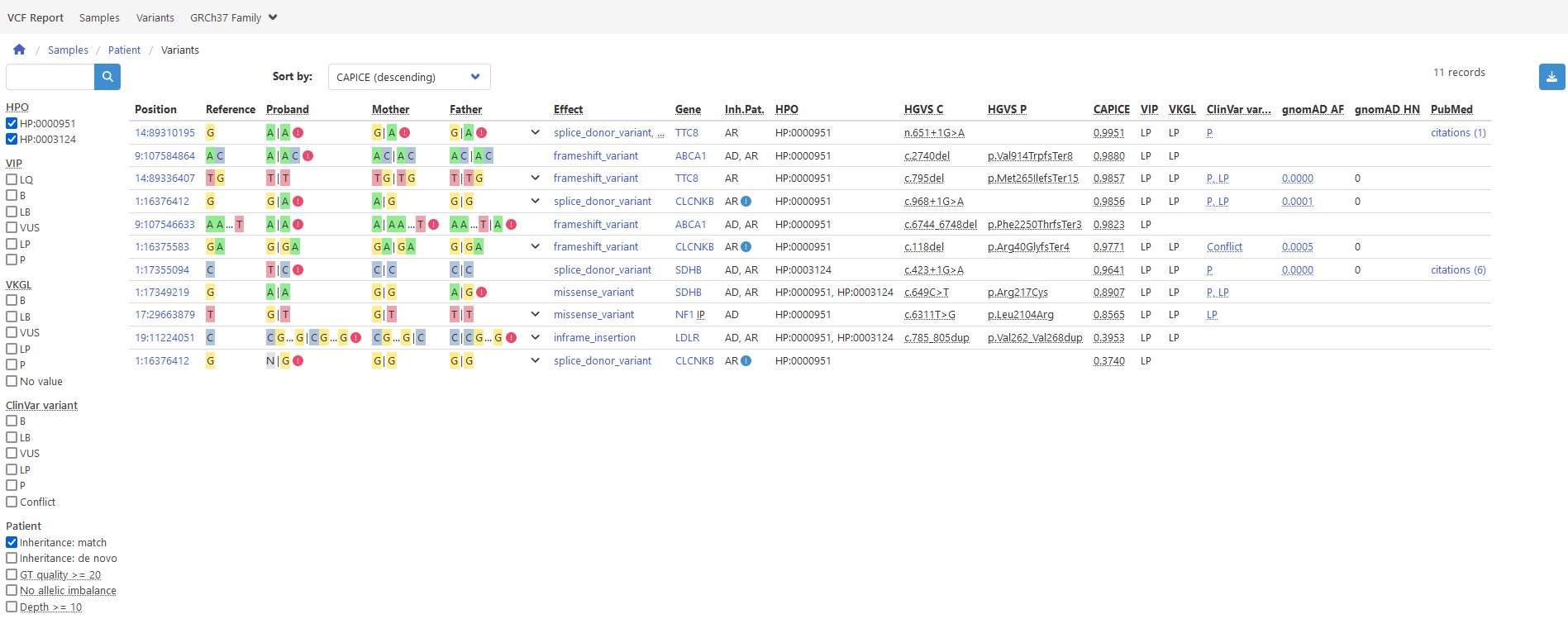Image resolution: width=1568 pixels, height=619 pixels.
Task: Open Samples in top navigation
Action: [99, 17]
